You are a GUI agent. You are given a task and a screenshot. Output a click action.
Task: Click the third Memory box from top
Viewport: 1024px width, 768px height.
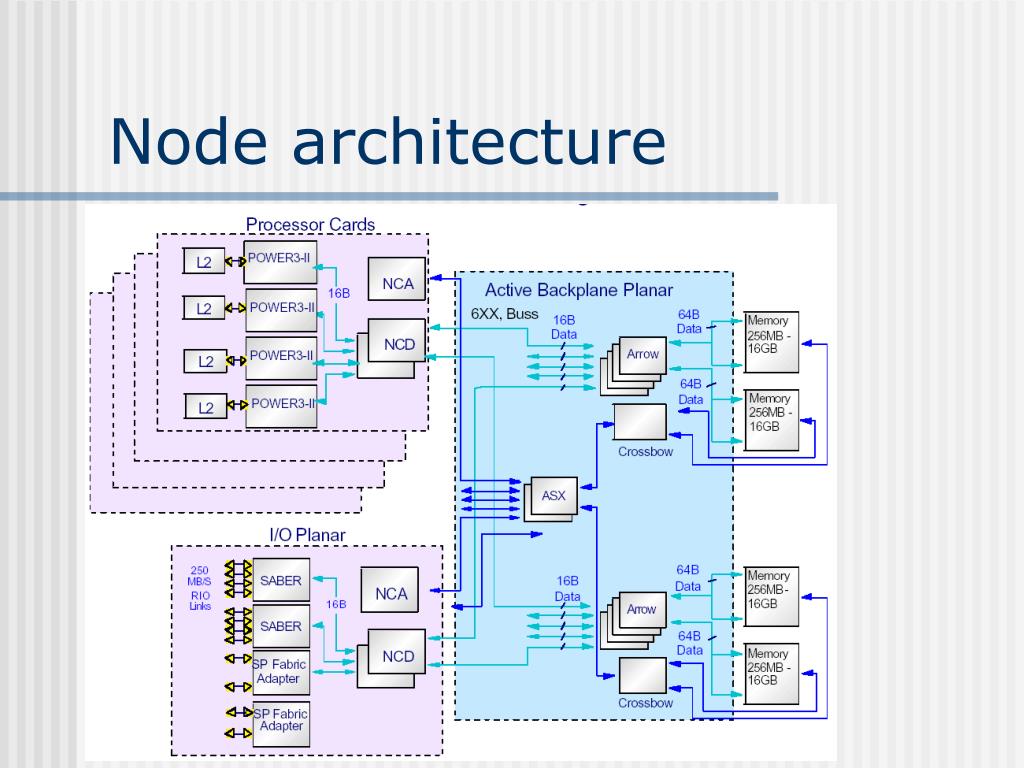[x=771, y=596]
